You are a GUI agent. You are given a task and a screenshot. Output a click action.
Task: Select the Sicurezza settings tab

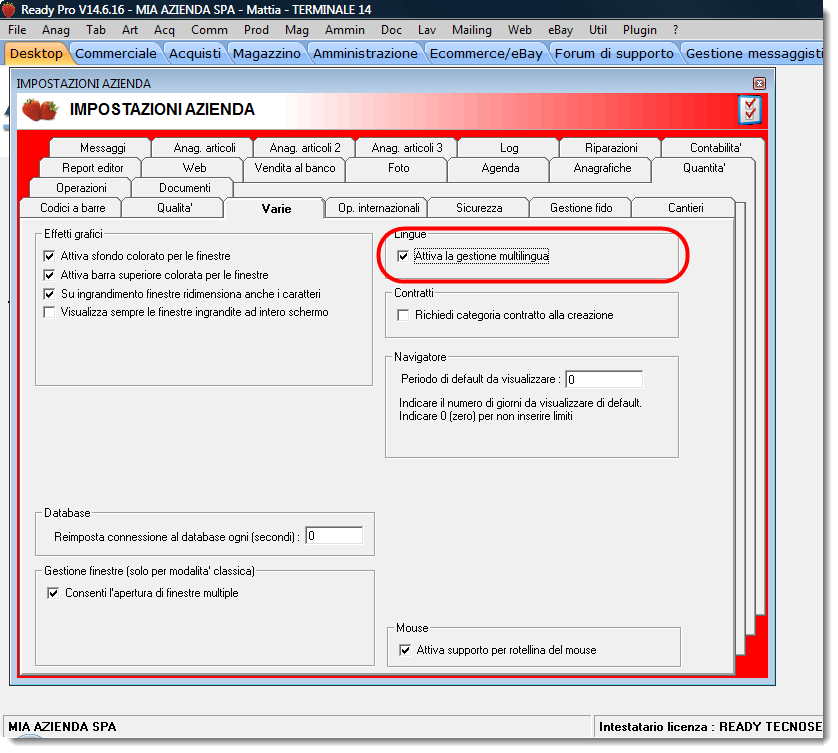(x=479, y=208)
